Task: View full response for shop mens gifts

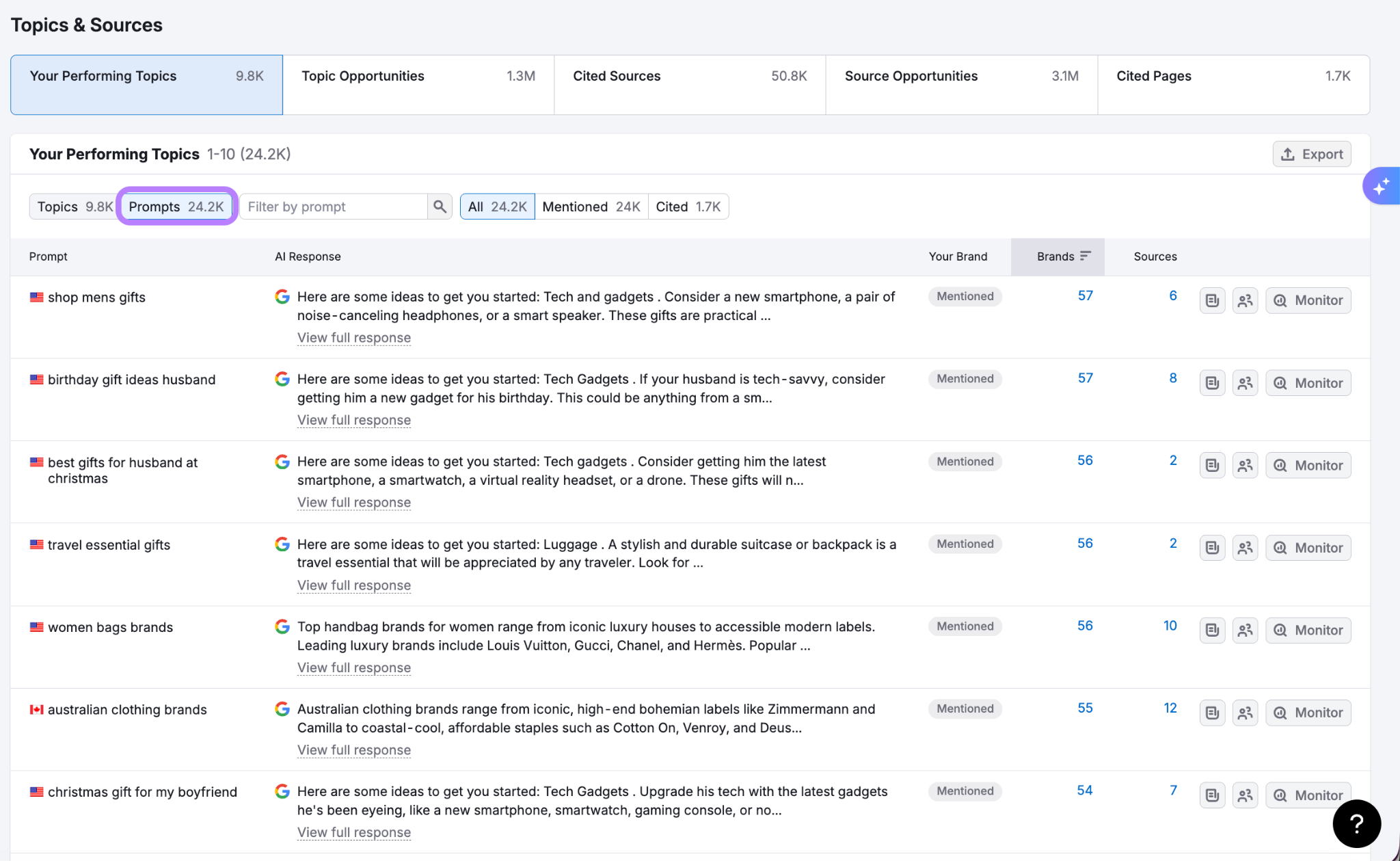Action: click(x=354, y=338)
